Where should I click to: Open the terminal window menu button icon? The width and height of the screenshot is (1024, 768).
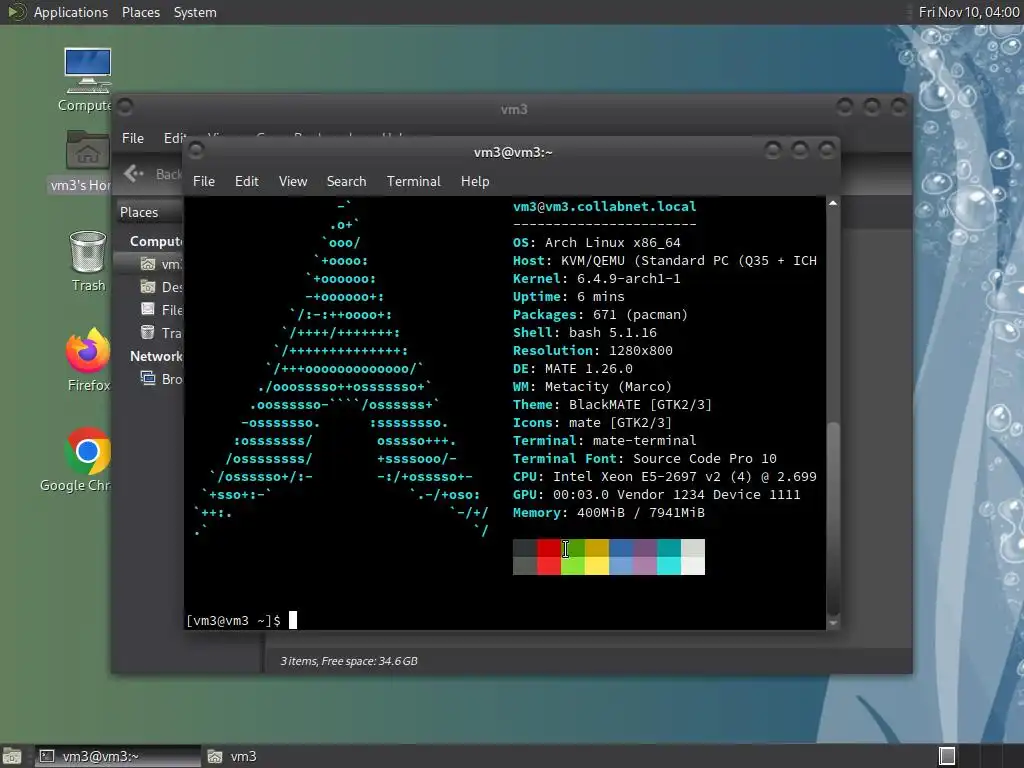[x=195, y=151]
